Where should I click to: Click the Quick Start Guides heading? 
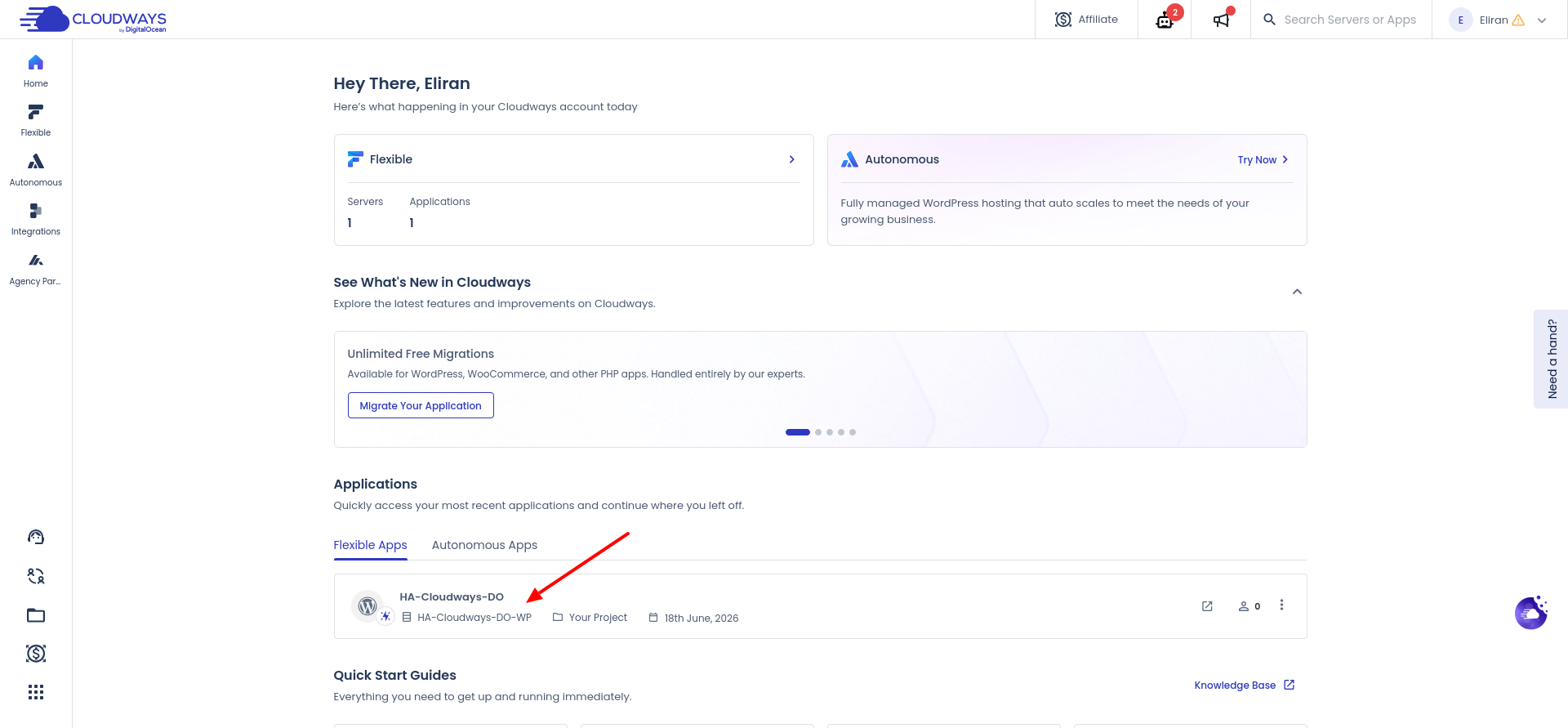tap(394, 675)
